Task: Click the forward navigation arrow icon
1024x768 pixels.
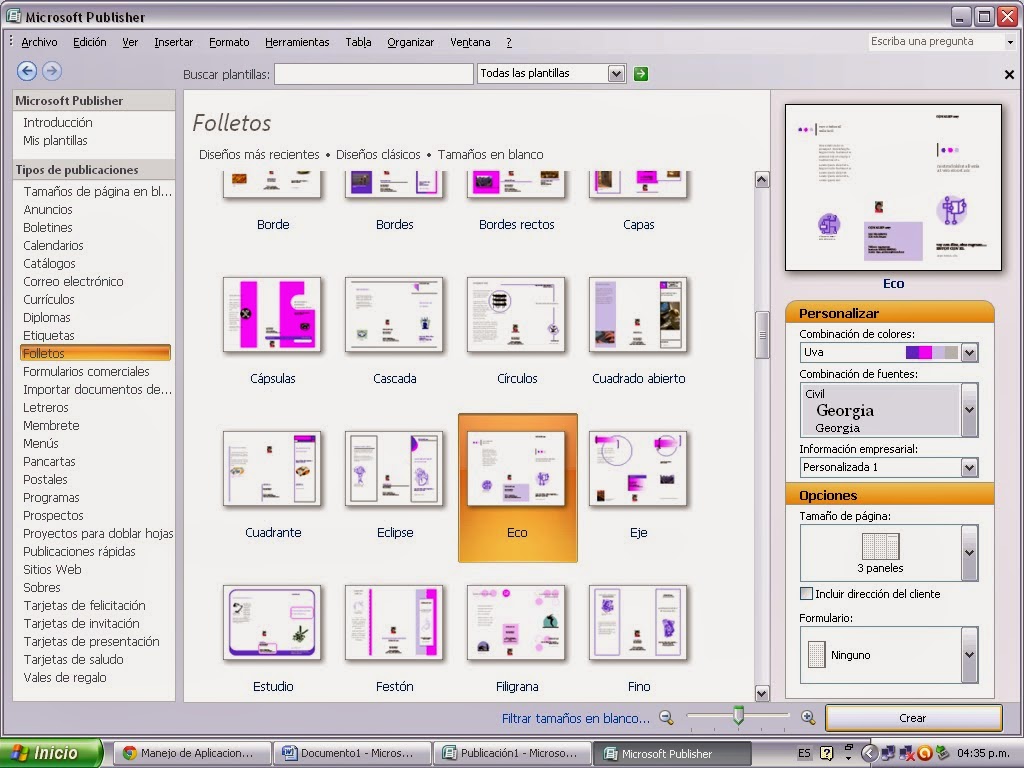Action: point(52,71)
